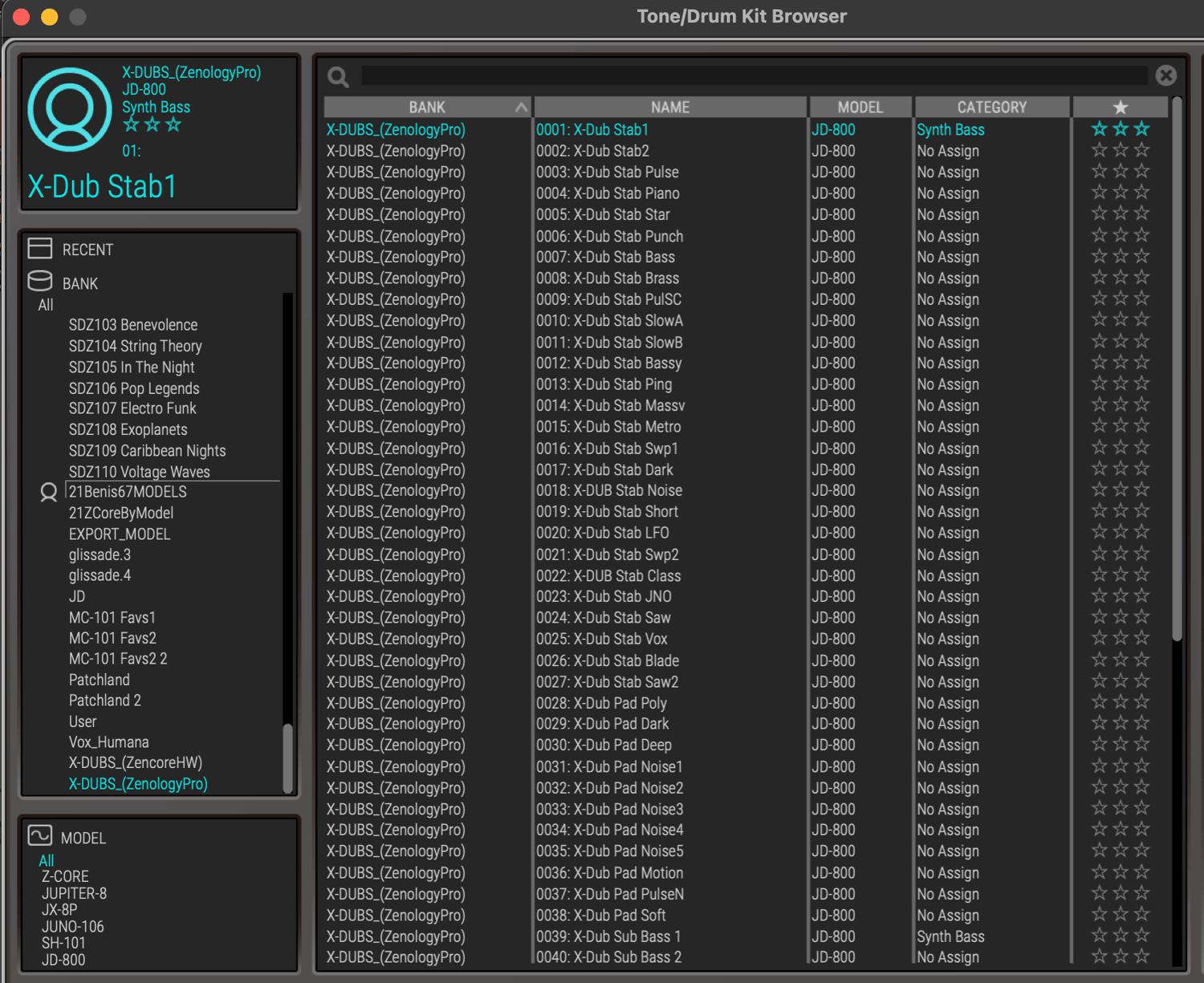The width and height of the screenshot is (1204, 983).
Task: Click the X-Dub Stab1 preview title
Action: point(102,186)
